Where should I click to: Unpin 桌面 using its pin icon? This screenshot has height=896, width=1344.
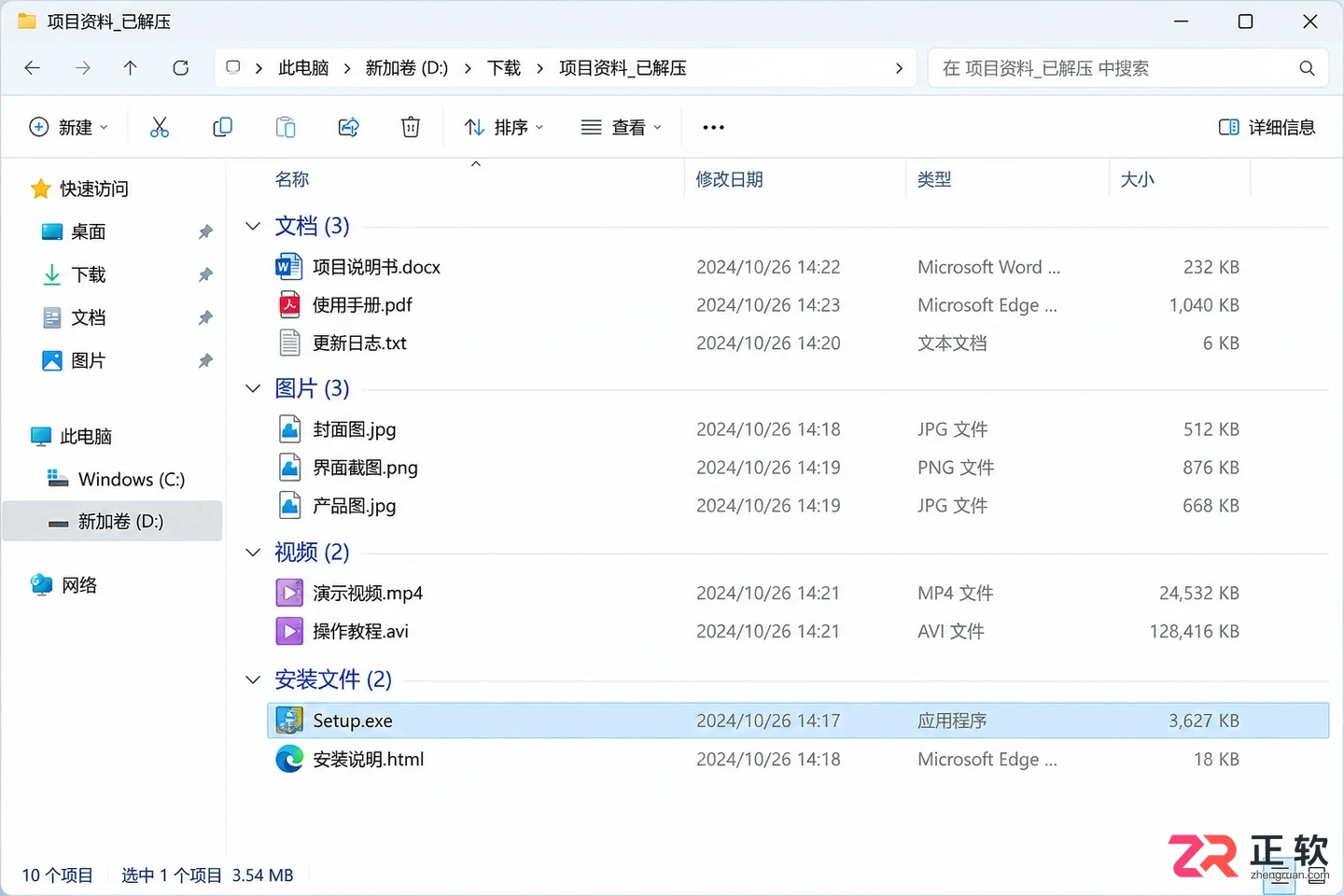coord(205,231)
